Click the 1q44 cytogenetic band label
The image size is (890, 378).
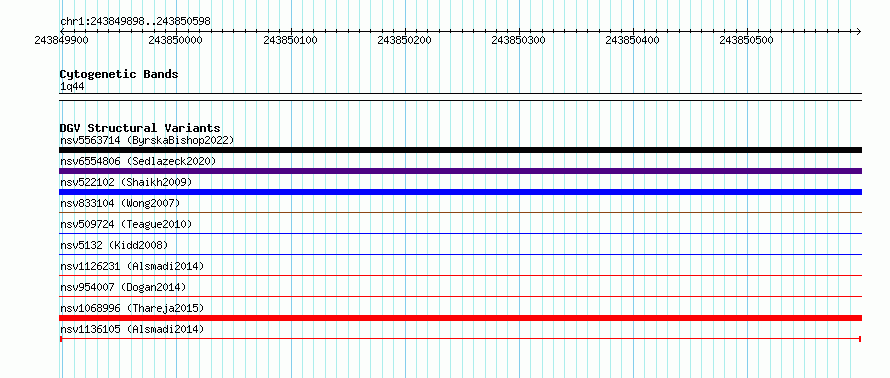tap(73, 87)
